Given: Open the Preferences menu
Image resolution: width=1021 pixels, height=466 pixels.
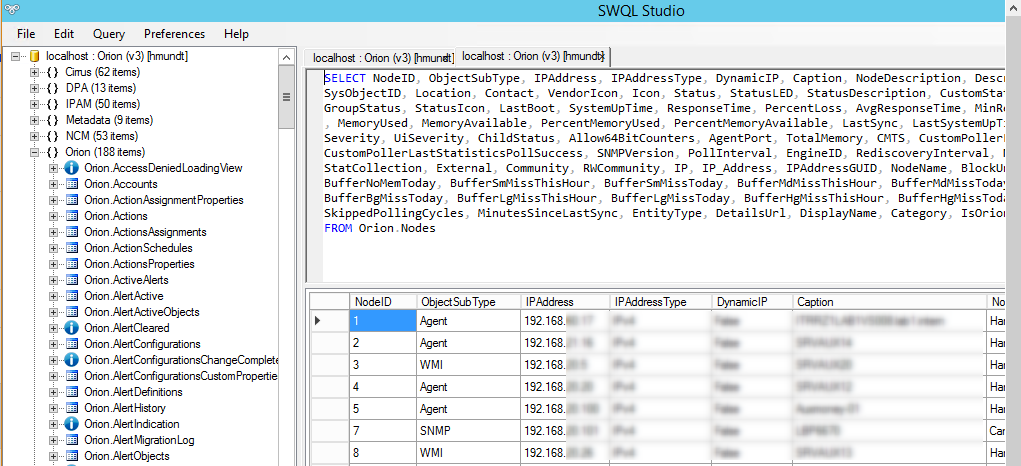Looking at the screenshot, I should 175,34.
